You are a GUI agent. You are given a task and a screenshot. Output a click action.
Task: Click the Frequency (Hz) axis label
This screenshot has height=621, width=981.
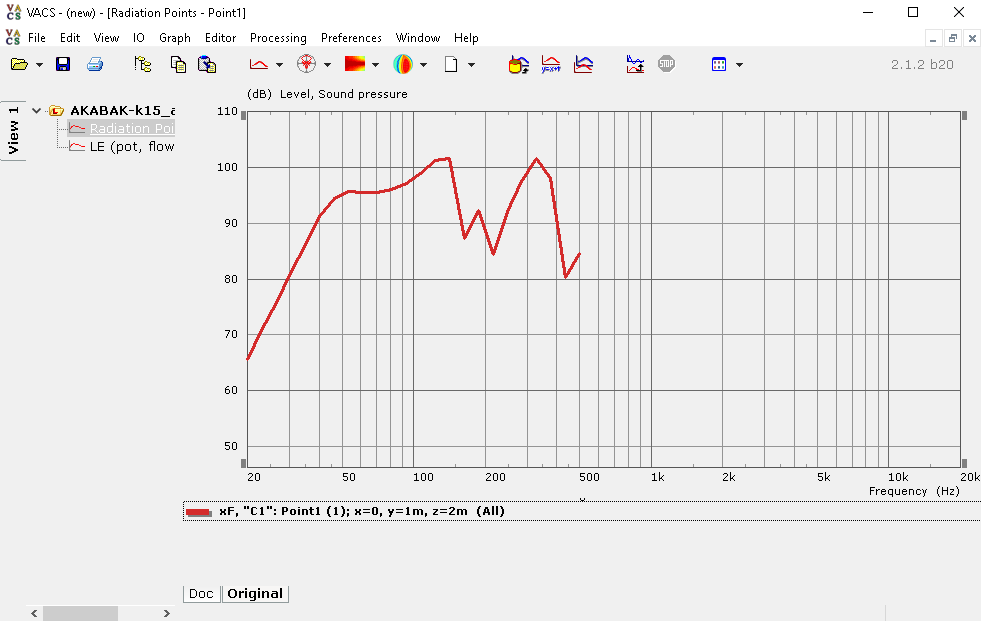914,492
